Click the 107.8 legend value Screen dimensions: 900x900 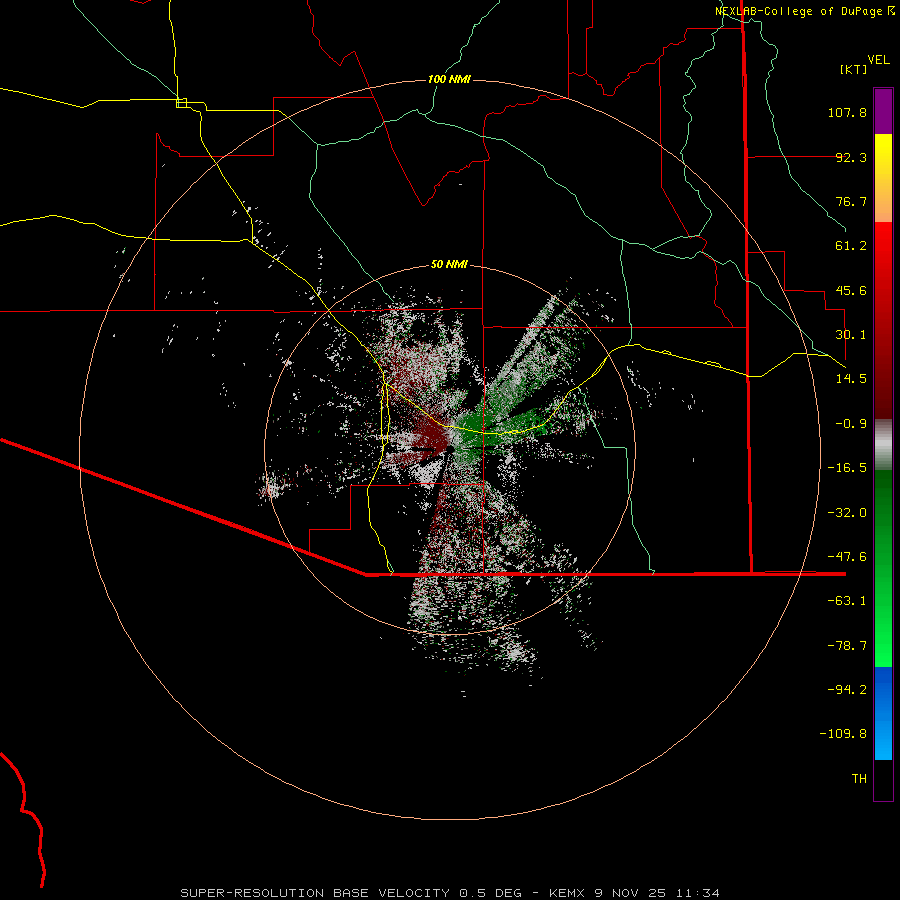pos(847,112)
